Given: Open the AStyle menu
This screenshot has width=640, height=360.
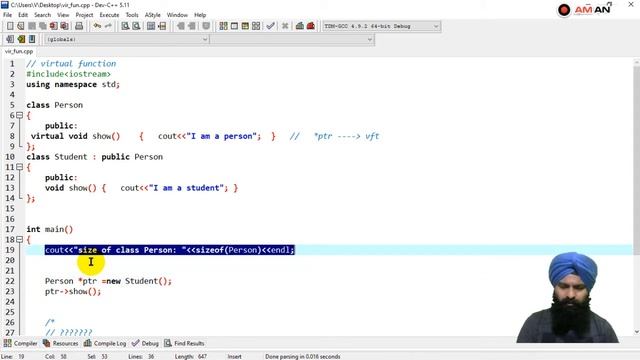Looking at the screenshot, I should pyautogui.click(x=153, y=15).
